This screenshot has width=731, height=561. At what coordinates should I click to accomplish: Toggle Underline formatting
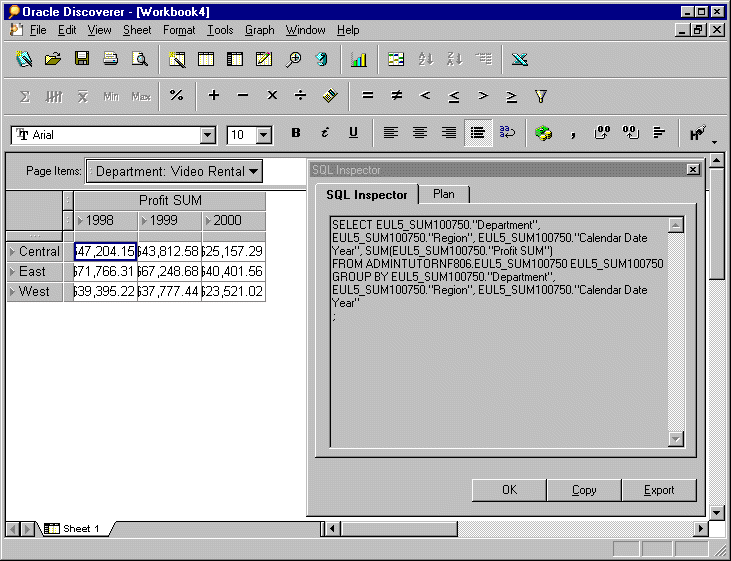[353, 133]
